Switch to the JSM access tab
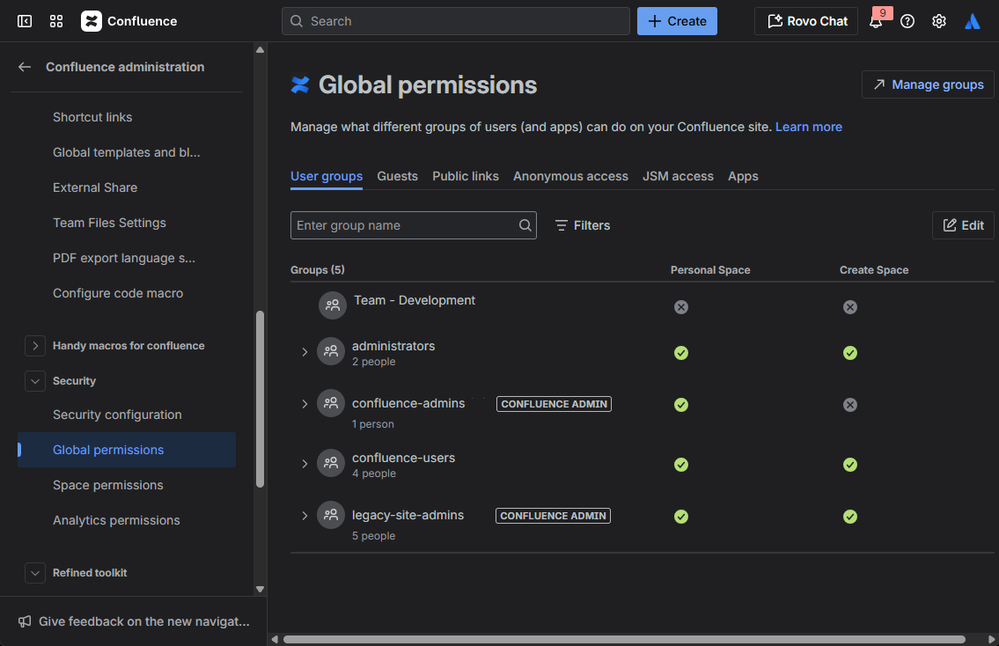999x646 pixels. (678, 176)
